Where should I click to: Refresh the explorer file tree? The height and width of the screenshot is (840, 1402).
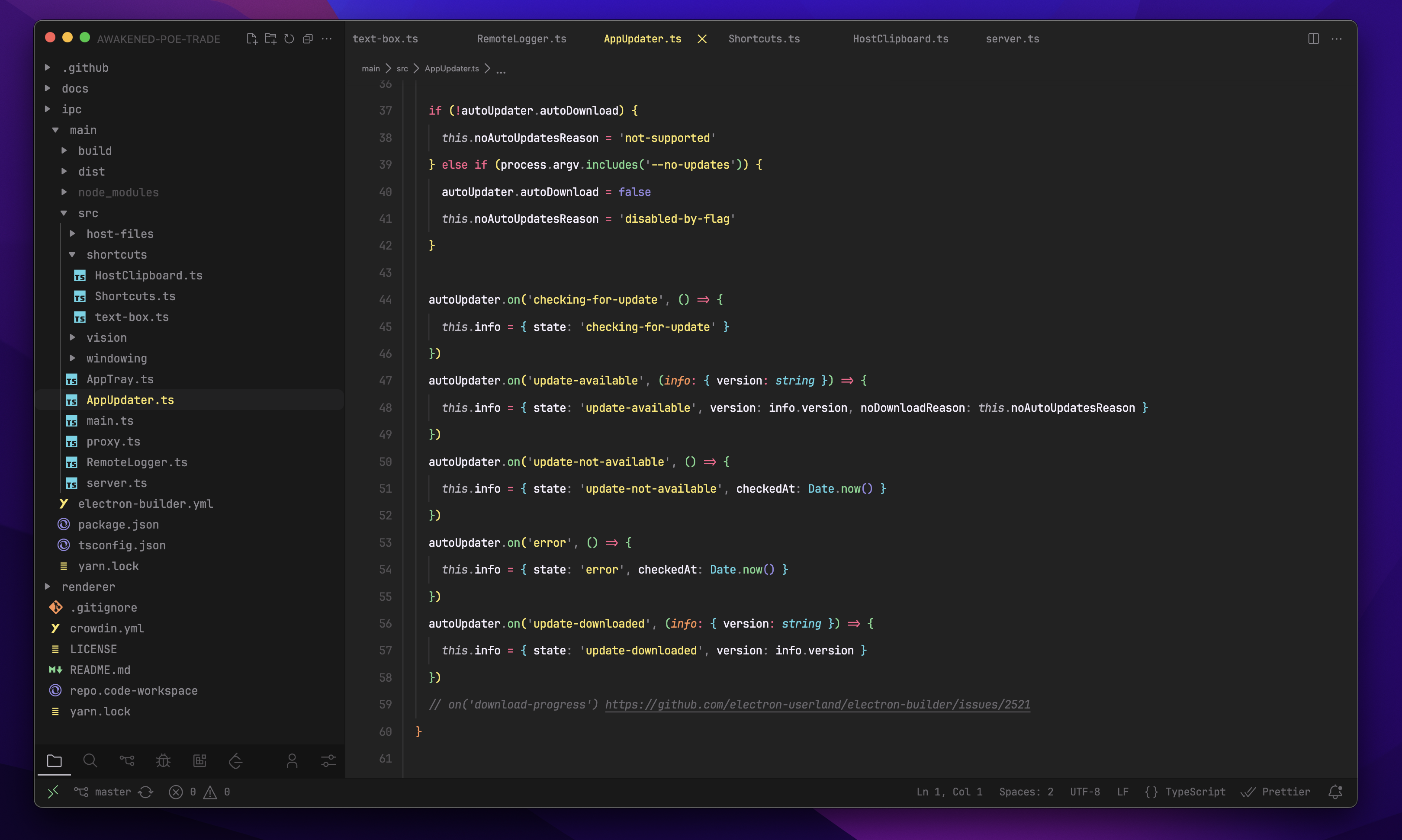point(289,38)
